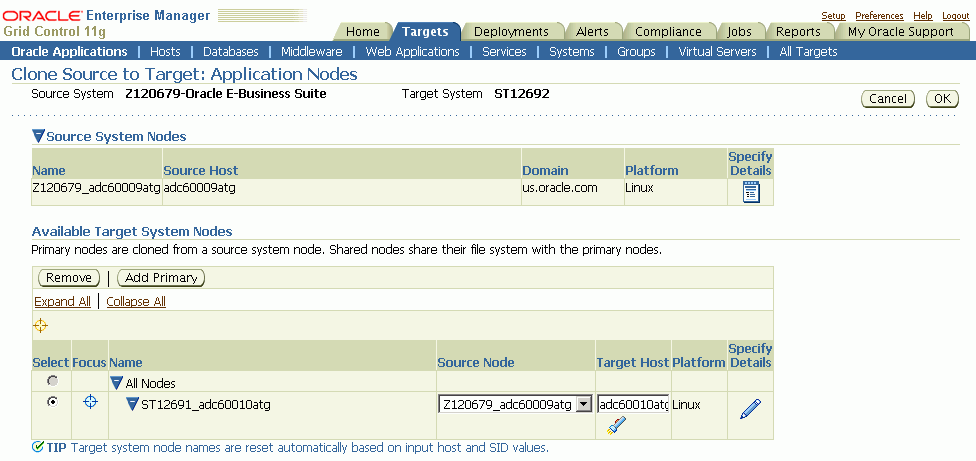The height and width of the screenshot is (461, 976).
Task: Select the Oracle Applications subtab
Action: click(69, 52)
